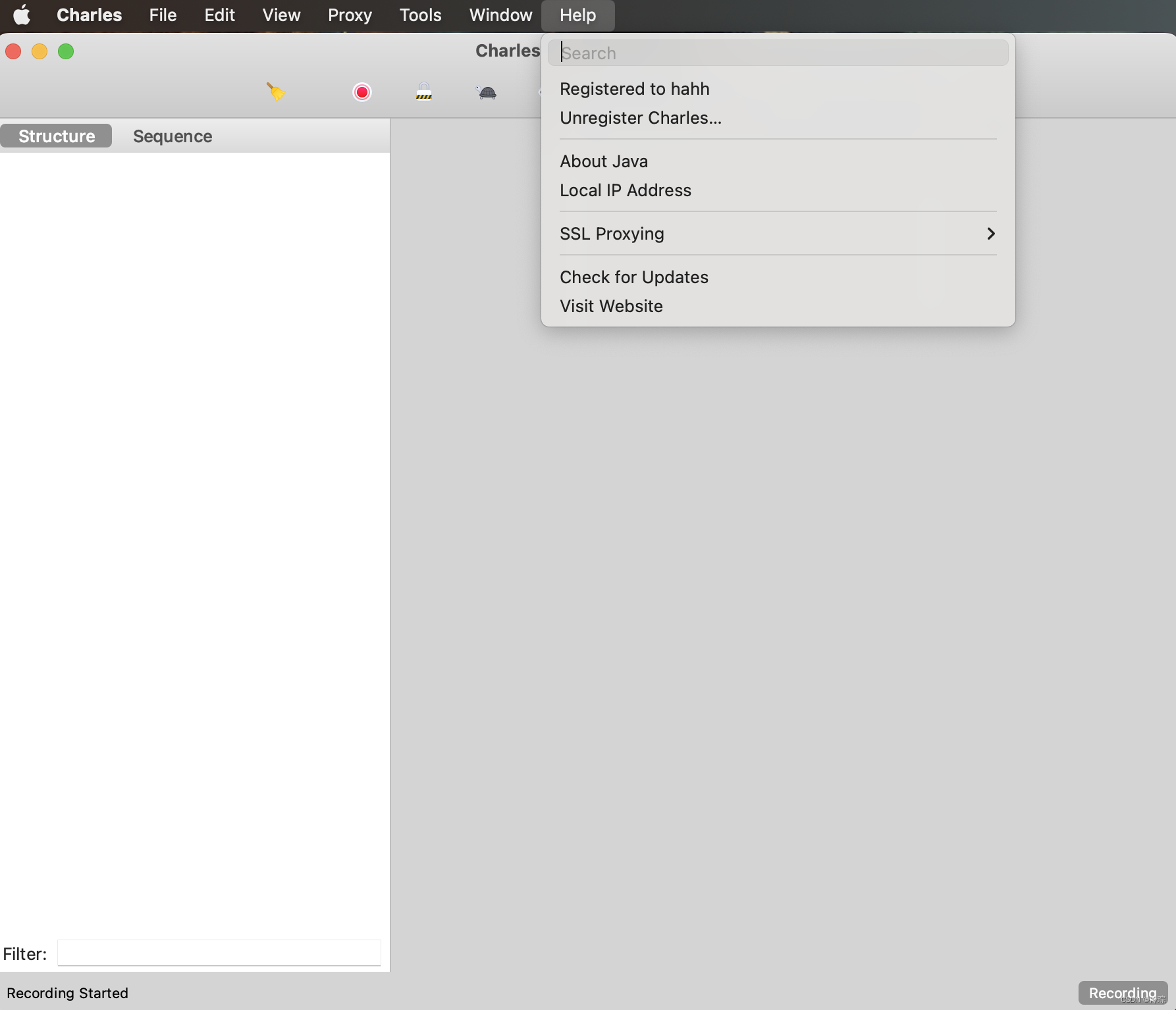Click the Recording status button
Screen dimensions: 1176x1010
tap(1123, 993)
